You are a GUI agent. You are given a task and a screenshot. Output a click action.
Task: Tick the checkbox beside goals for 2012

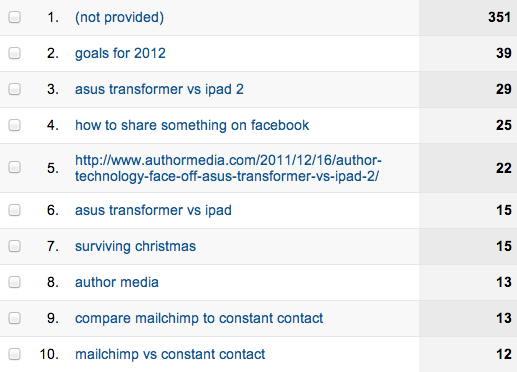pyautogui.click(x=14, y=53)
